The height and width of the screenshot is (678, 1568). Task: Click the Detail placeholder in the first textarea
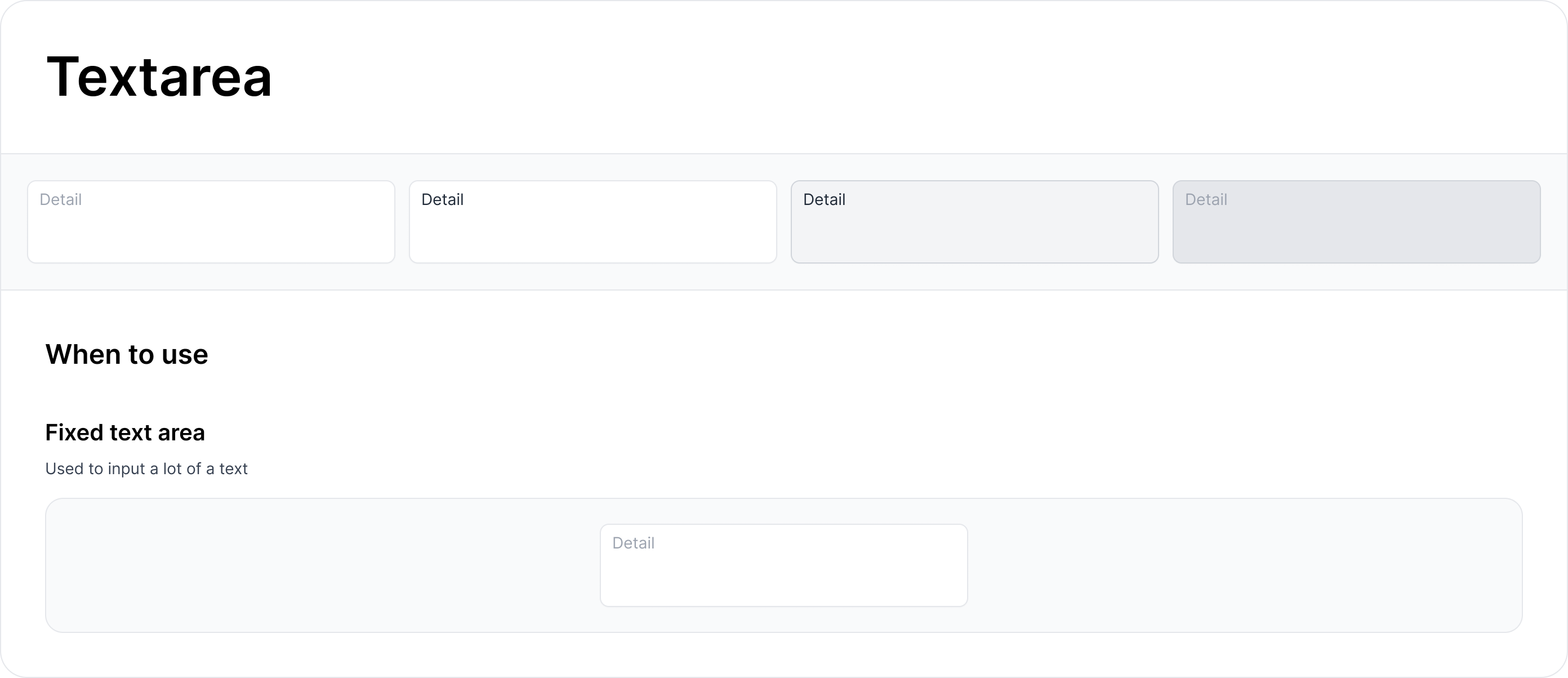coord(61,199)
